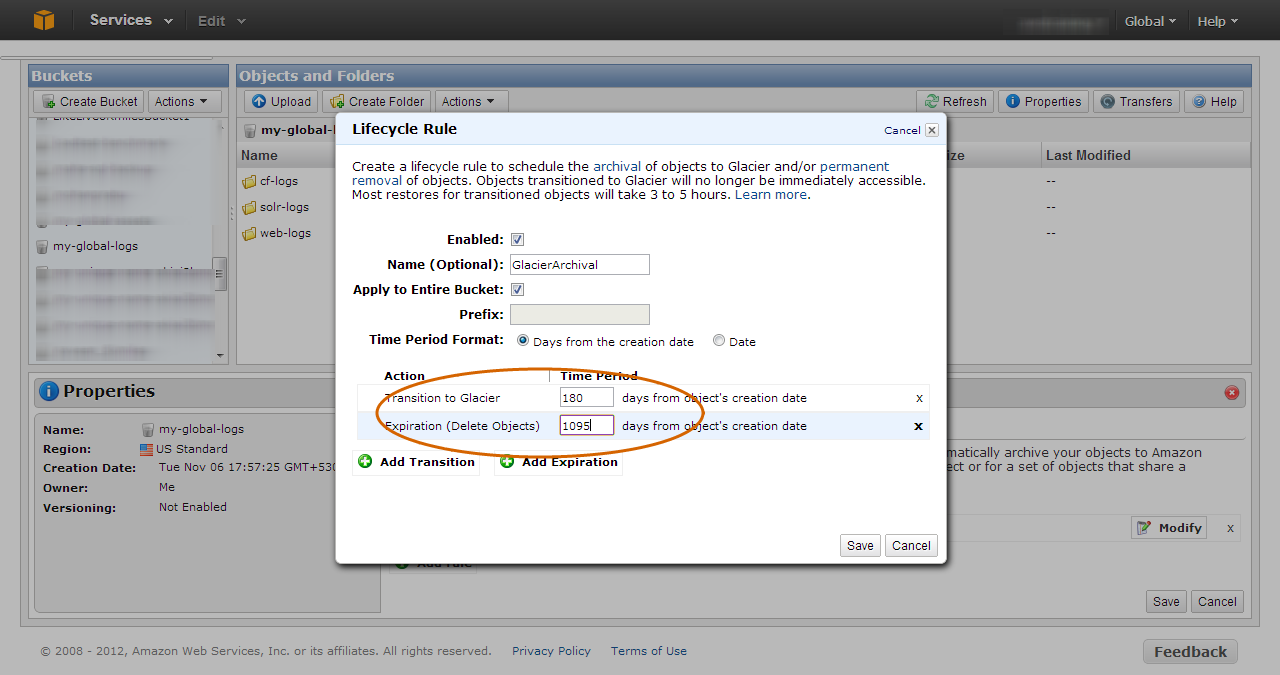
Task: Select my-global-logs bucket in list
Action: (x=95, y=246)
